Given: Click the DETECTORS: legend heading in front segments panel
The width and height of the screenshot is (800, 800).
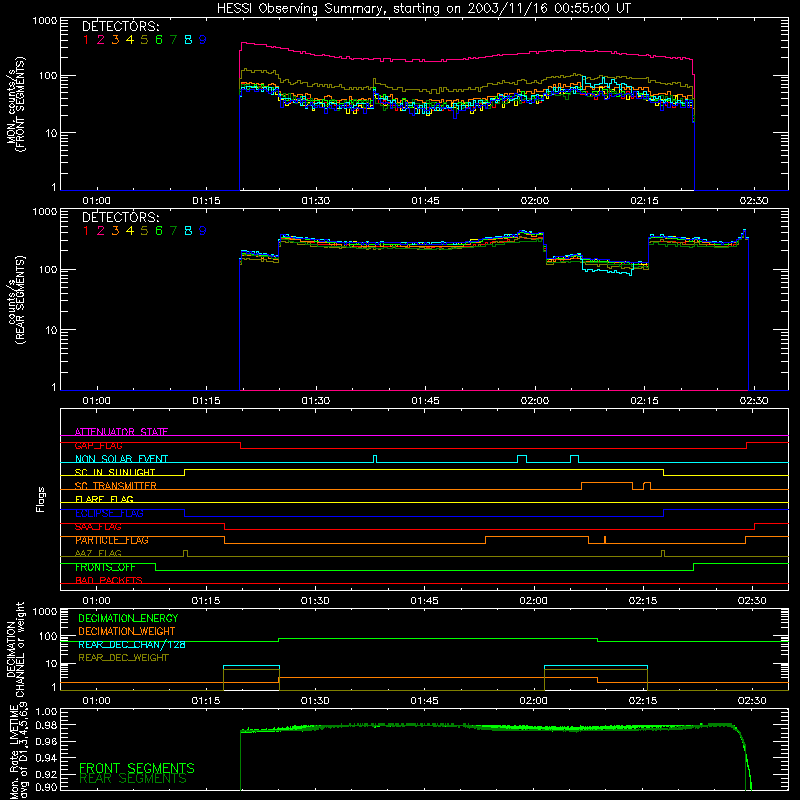Looking at the screenshot, I should click(x=120, y=27).
